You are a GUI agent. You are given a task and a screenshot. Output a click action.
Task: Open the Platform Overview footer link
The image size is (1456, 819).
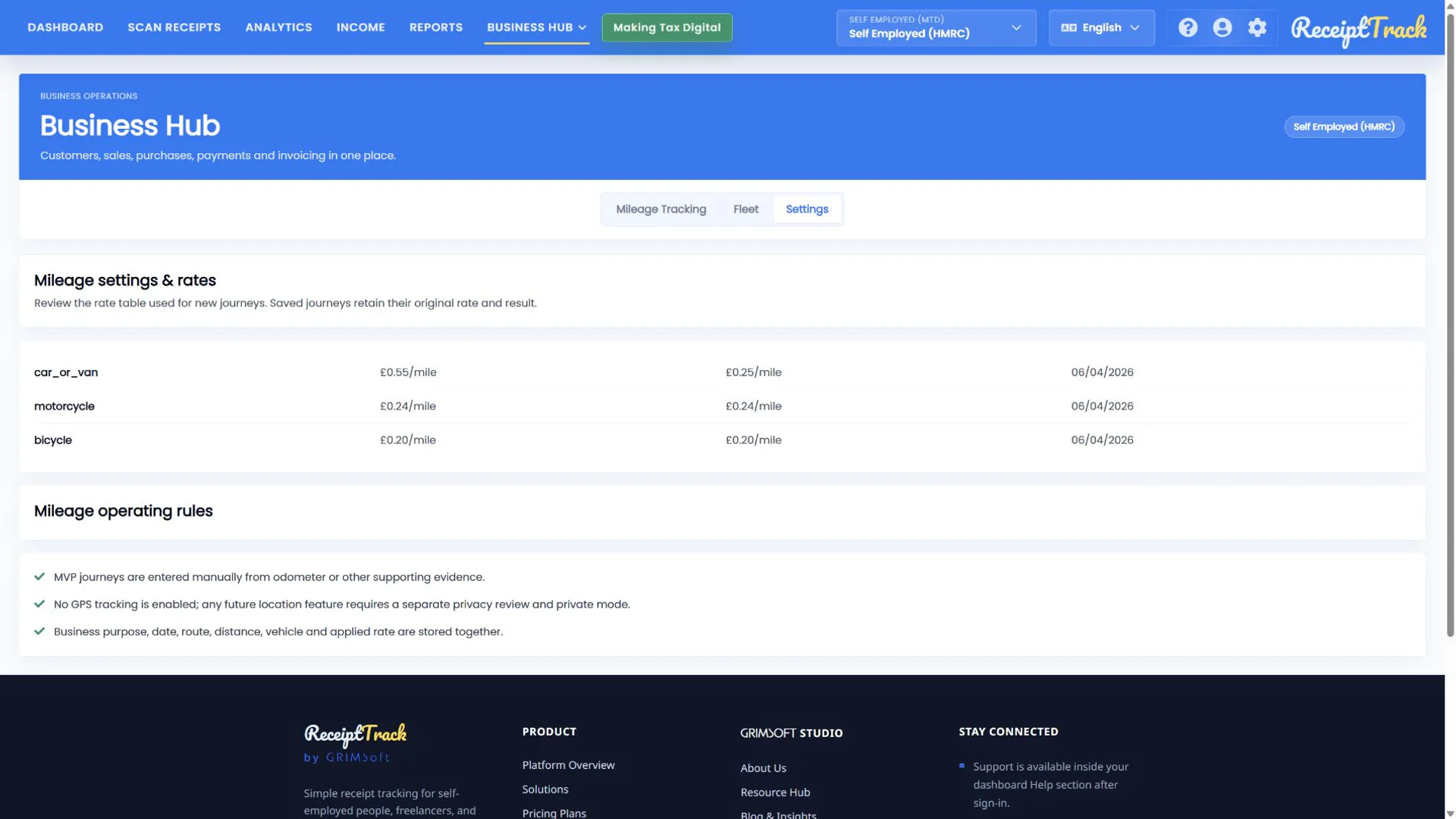568,765
